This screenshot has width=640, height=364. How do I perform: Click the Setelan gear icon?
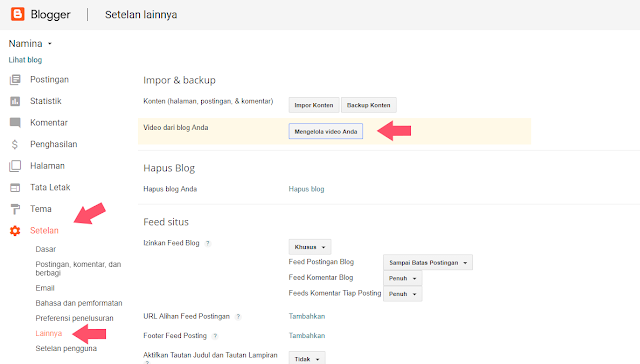pyautogui.click(x=15, y=231)
